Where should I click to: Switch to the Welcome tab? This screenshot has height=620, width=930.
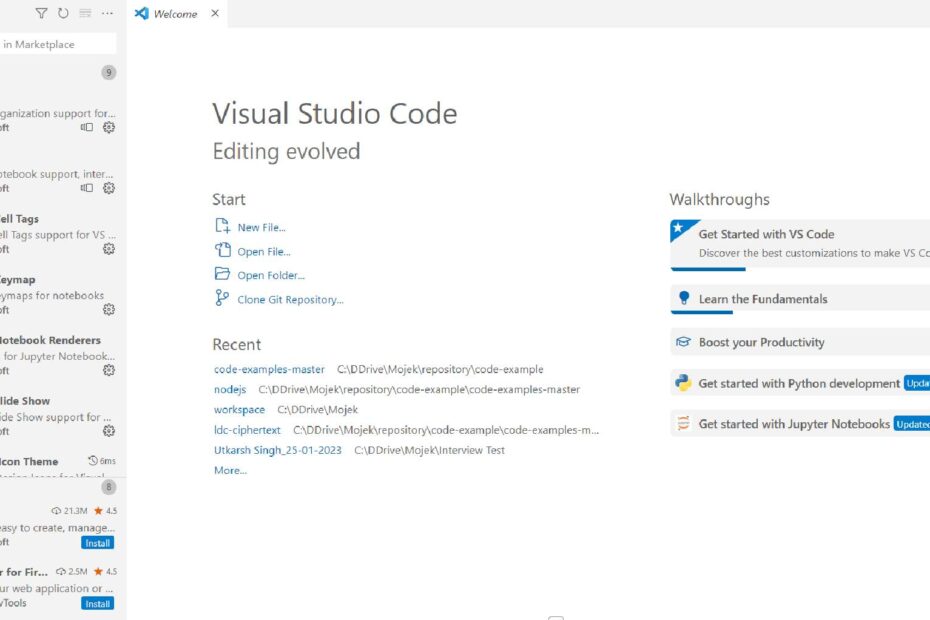click(x=174, y=14)
